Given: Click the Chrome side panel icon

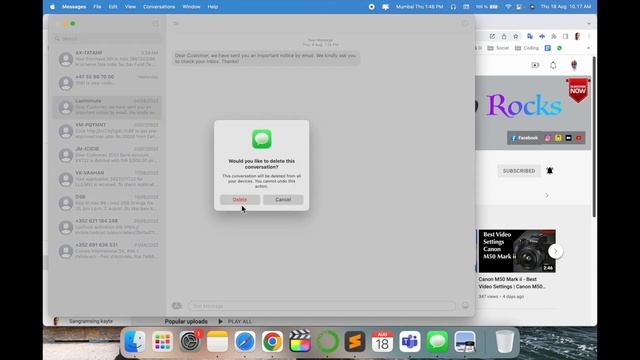Looking at the screenshot, I should 565,36.
